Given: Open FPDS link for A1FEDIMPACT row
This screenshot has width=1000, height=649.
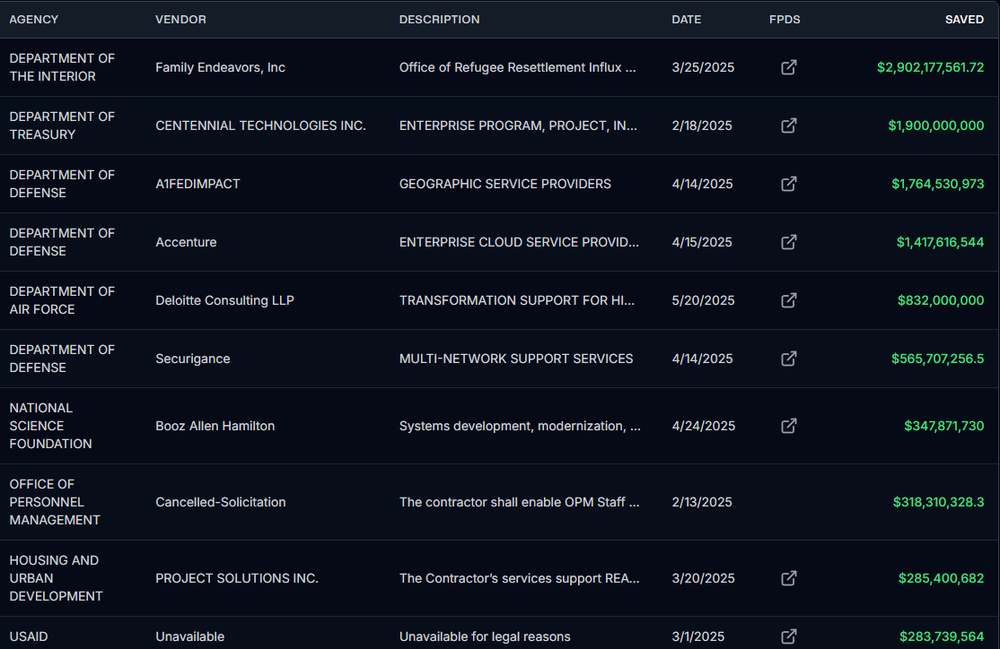Looking at the screenshot, I should [788, 184].
